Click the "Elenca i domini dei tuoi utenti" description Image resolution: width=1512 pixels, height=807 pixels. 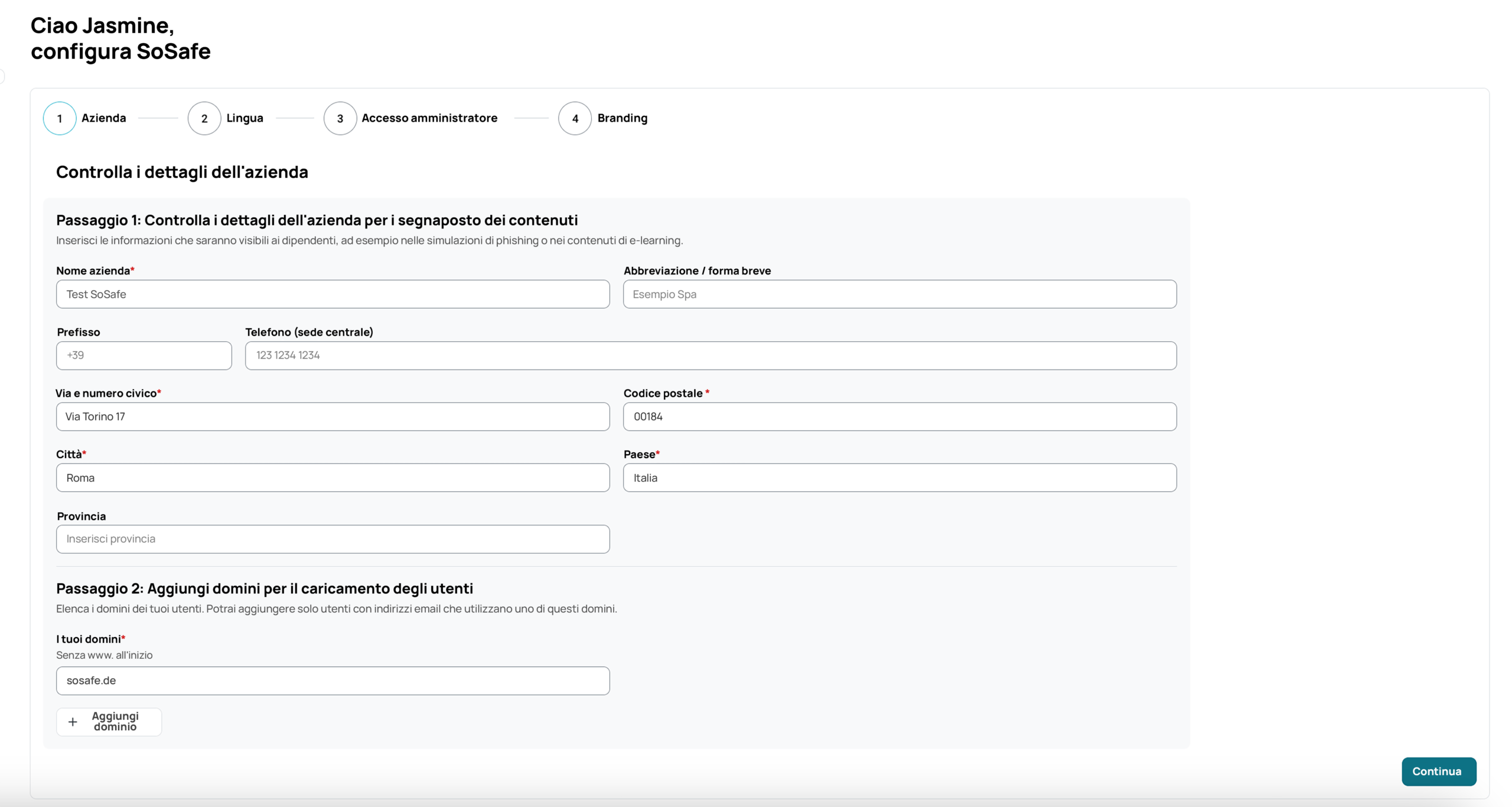click(x=337, y=609)
